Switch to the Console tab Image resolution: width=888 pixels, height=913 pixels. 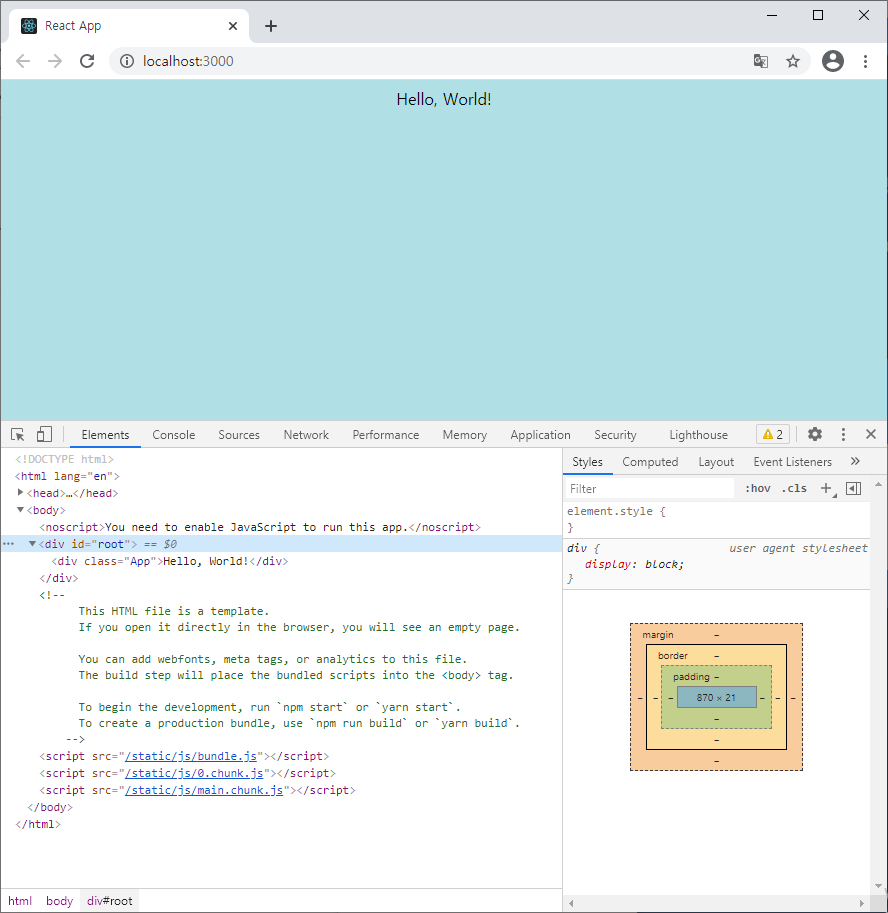tap(174, 435)
